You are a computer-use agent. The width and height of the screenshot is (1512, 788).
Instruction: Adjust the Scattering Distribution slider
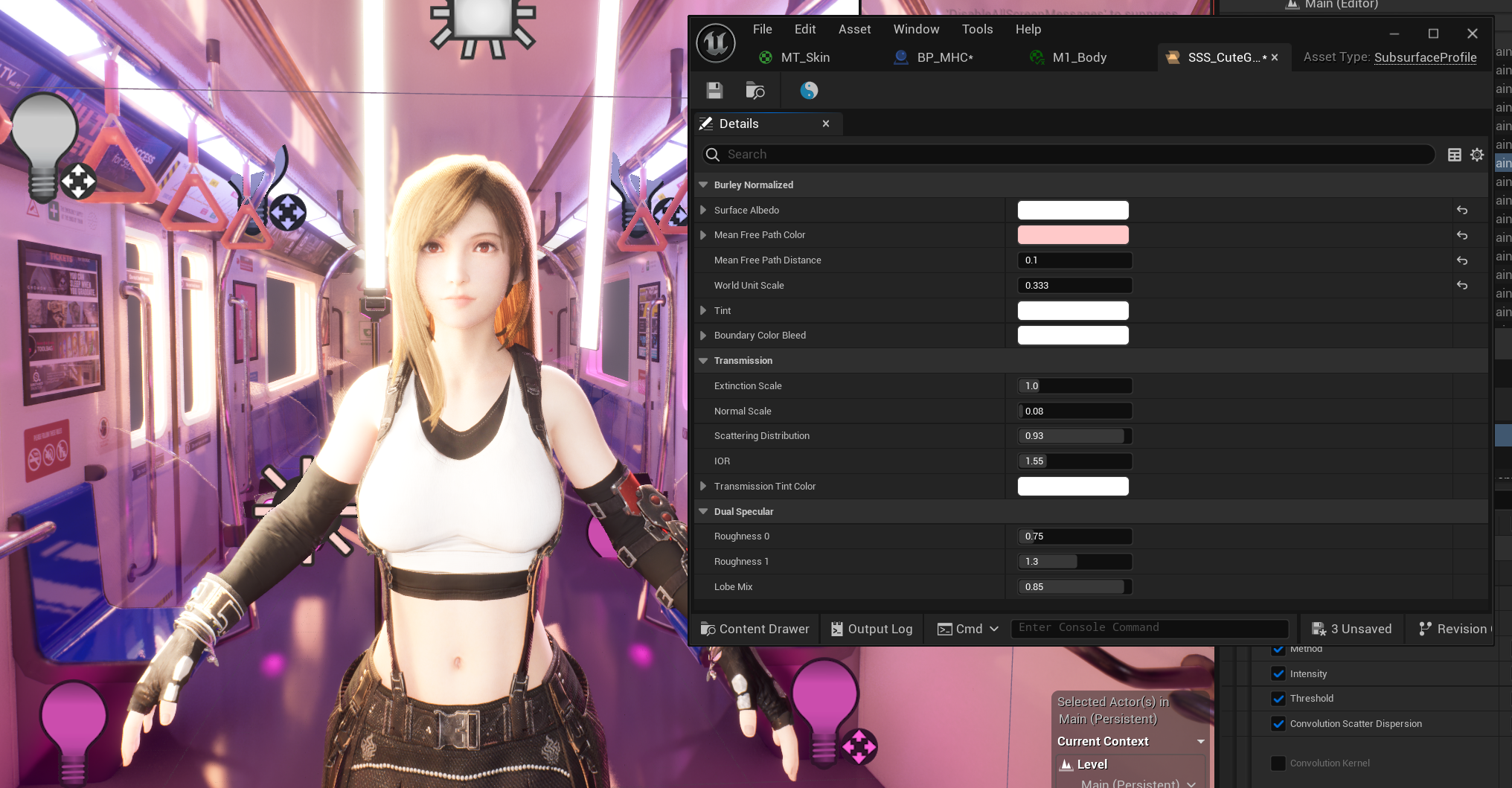pyautogui.click(x=1074, y=436)
